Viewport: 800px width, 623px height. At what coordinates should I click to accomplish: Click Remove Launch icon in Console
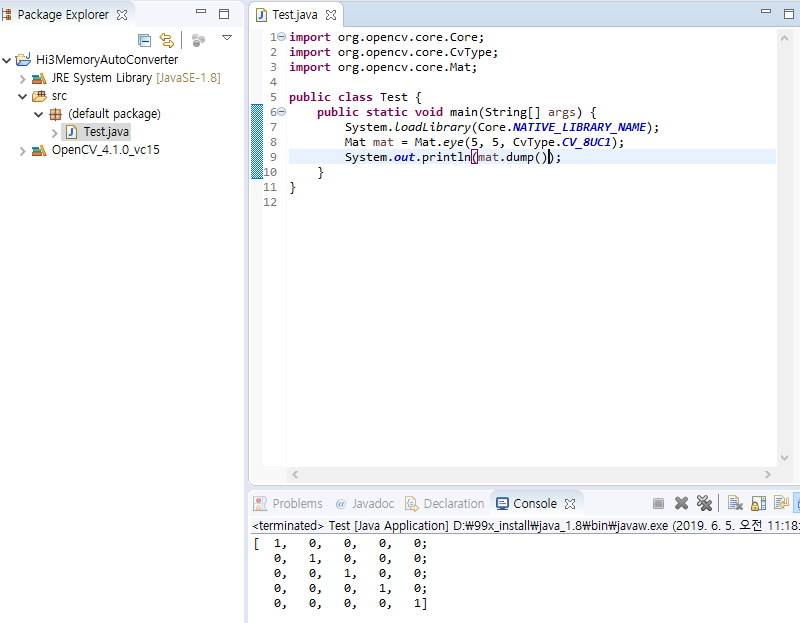681,504
